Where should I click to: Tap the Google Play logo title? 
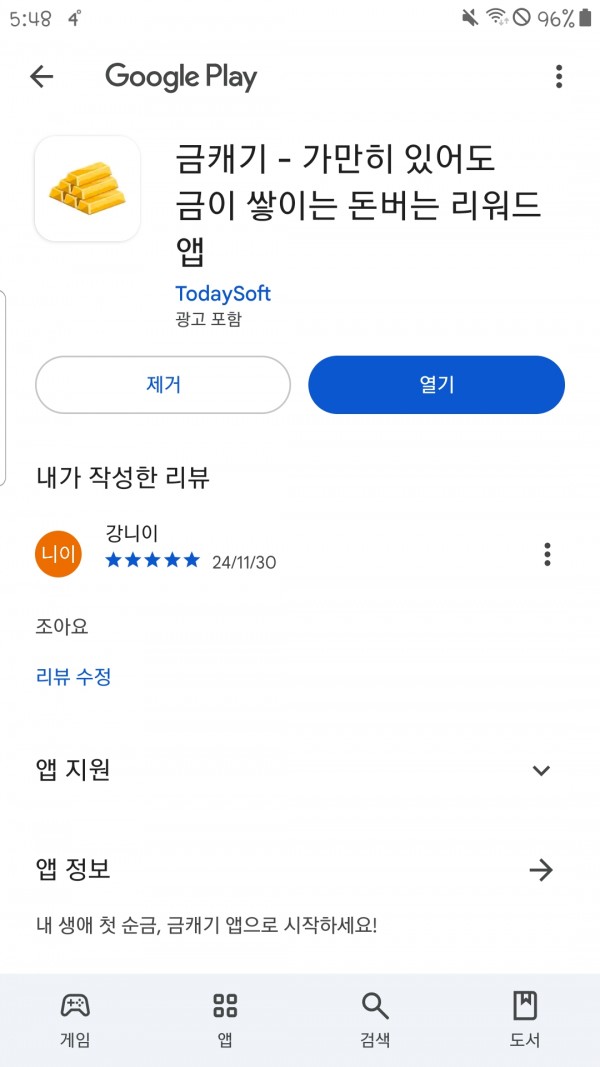click(181, 77)
